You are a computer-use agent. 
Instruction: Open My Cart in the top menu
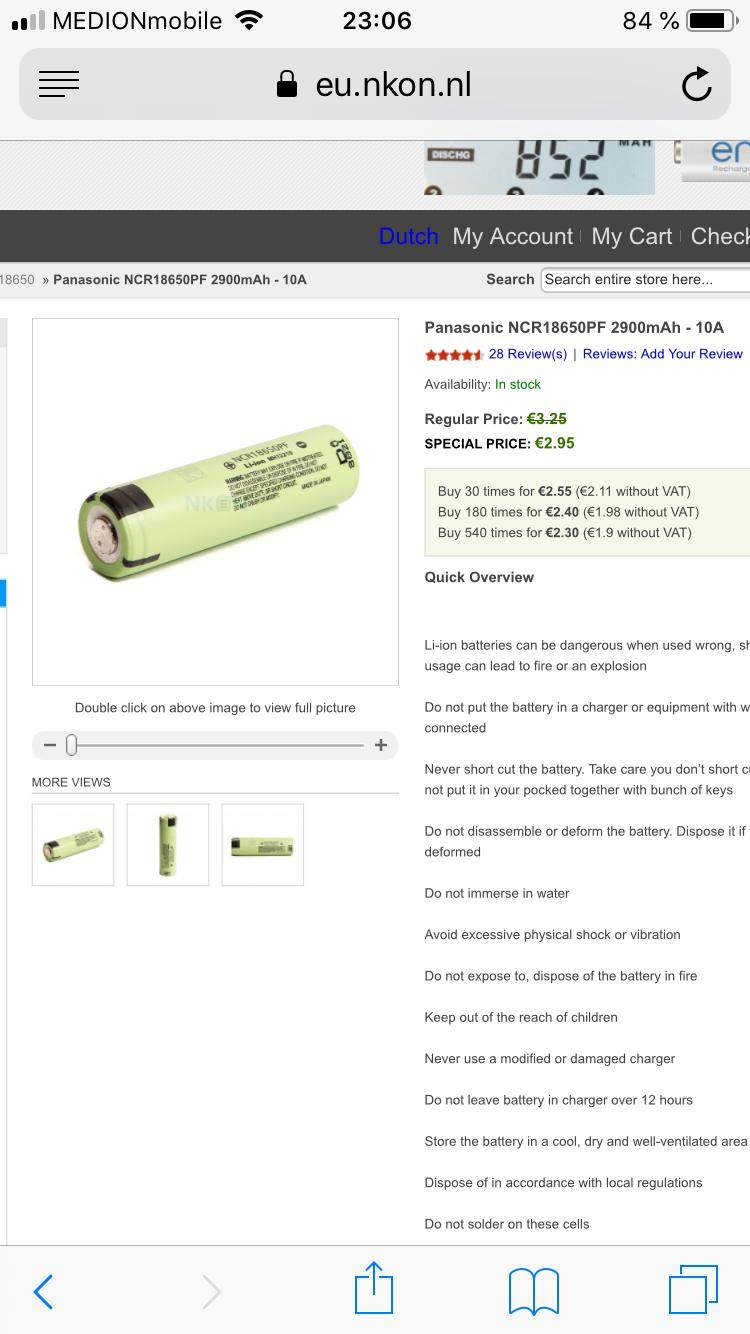631,237
